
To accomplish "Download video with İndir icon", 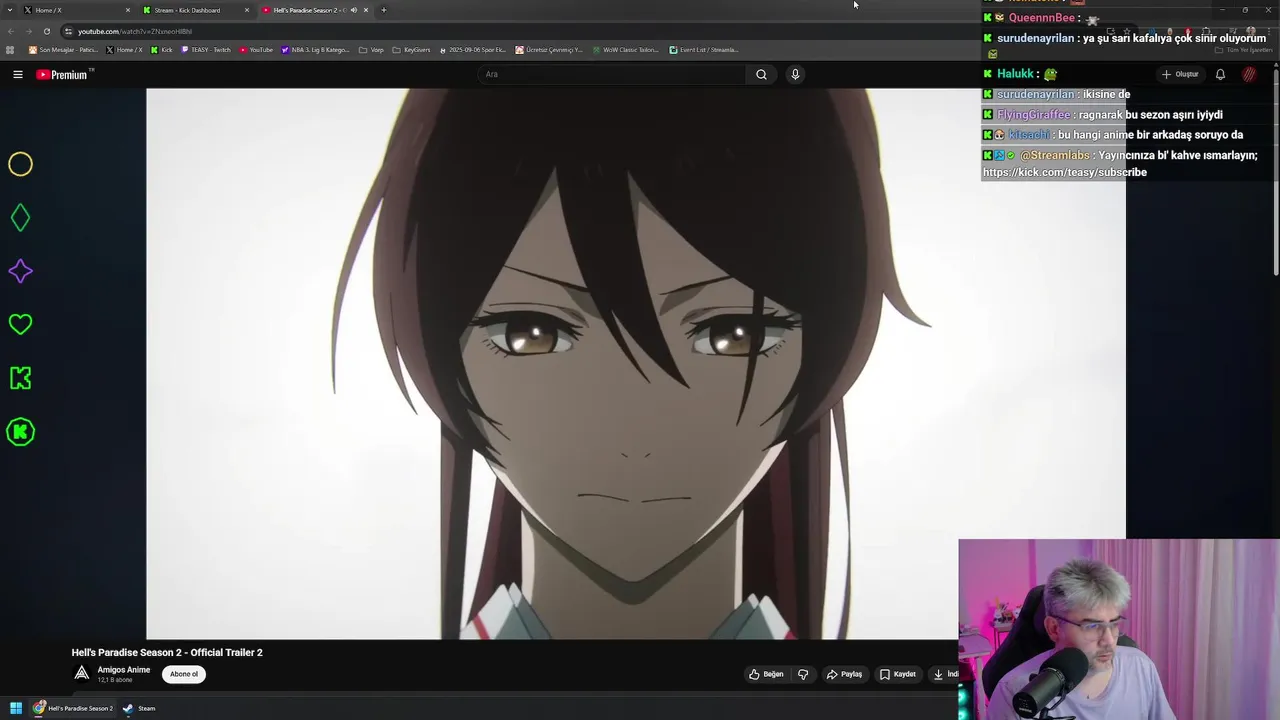I will (945, 674).
